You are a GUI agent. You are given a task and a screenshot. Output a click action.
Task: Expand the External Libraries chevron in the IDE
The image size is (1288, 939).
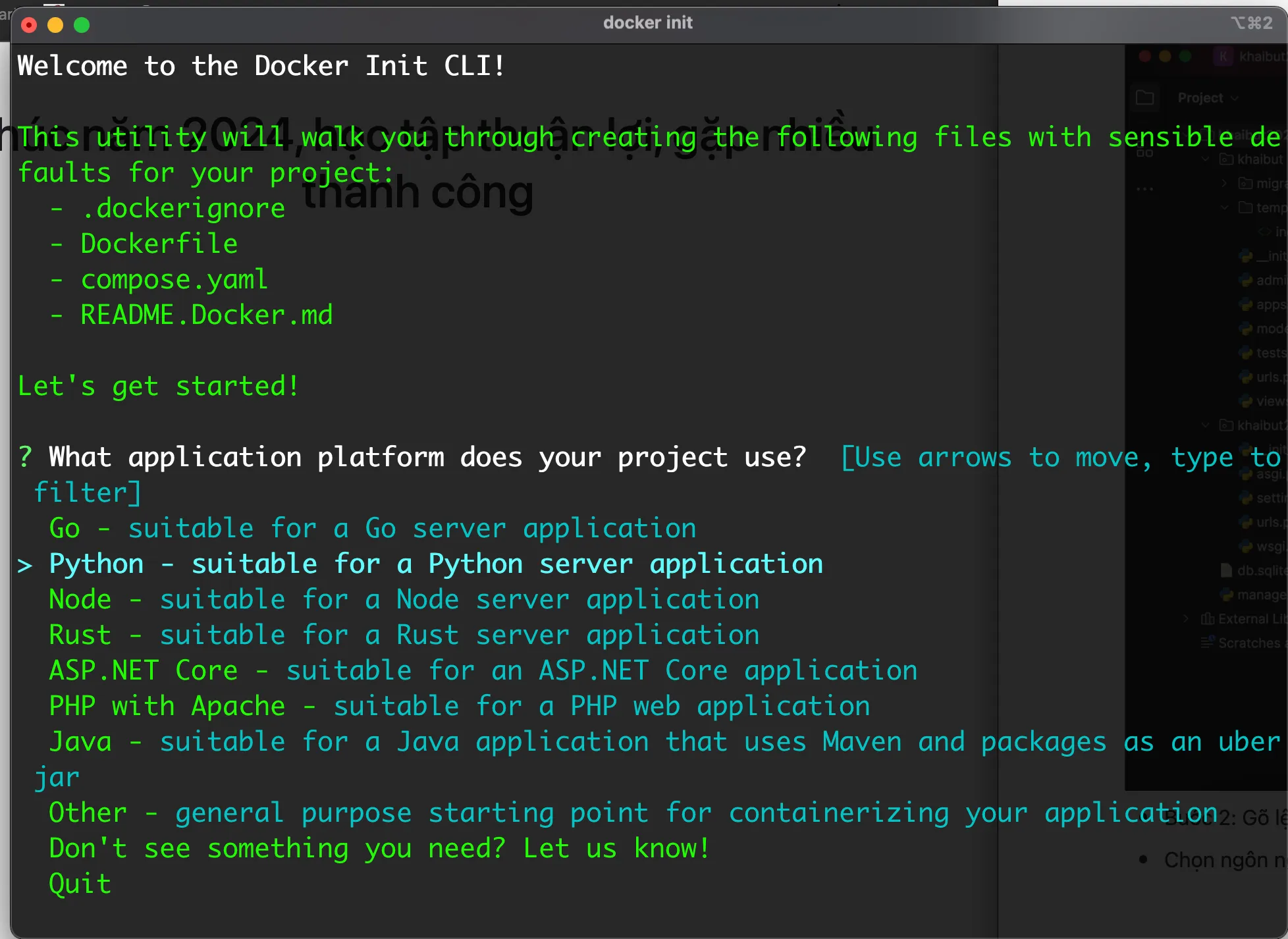[1187, 619]
